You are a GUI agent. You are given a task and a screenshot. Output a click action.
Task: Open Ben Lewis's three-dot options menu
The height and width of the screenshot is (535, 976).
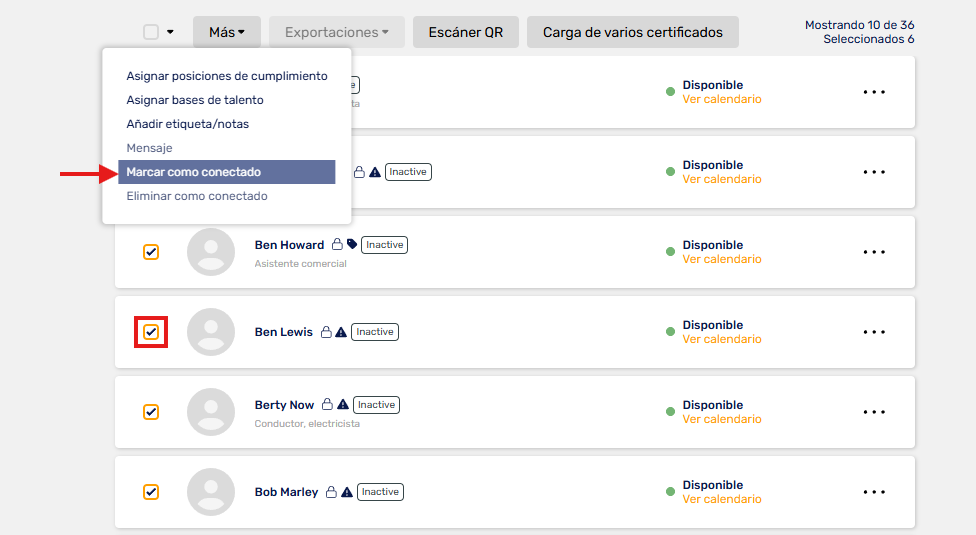click(x=874, y=332)
